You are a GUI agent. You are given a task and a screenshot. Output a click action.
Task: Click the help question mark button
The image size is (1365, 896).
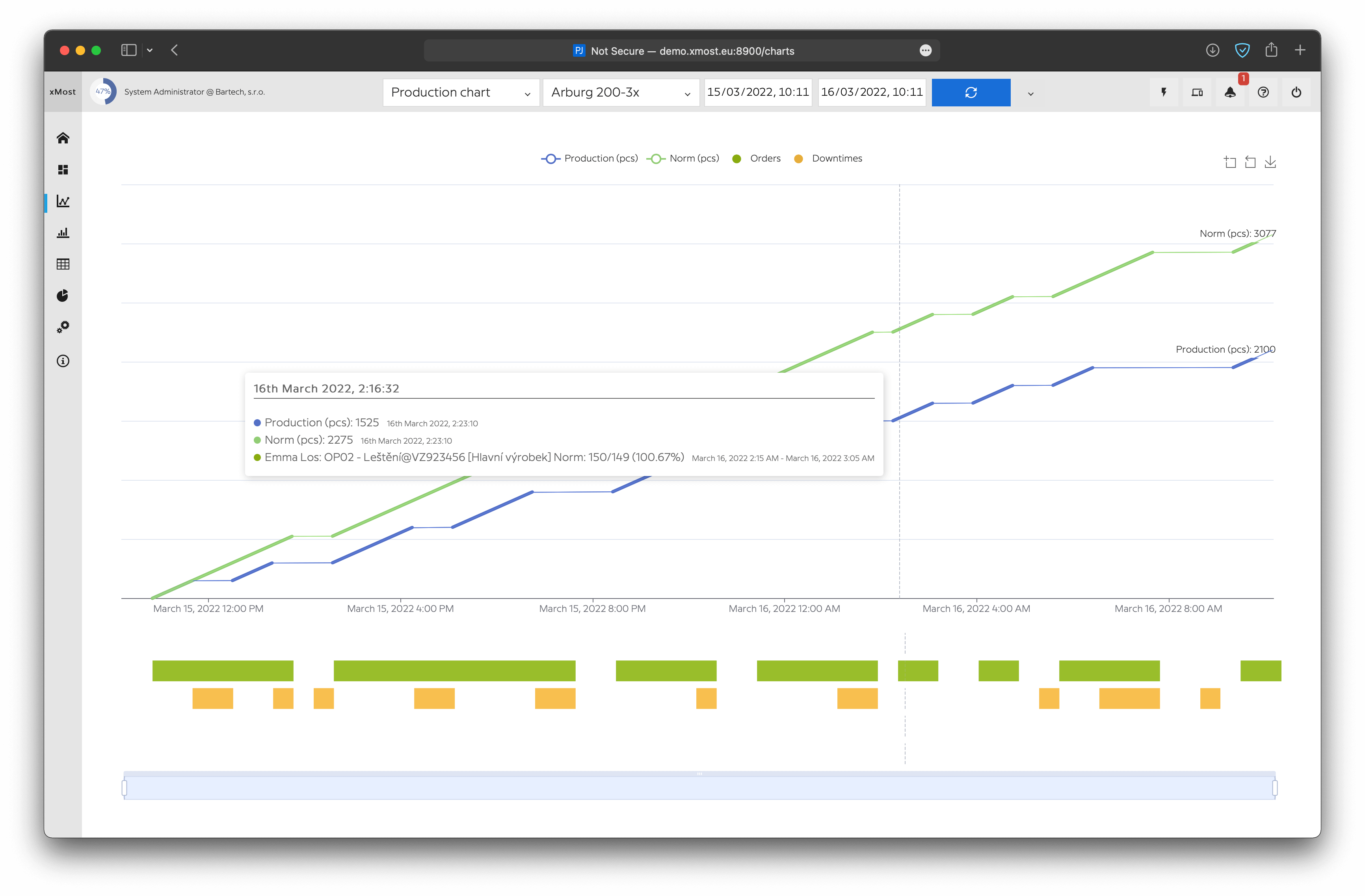coord(1263,92)
